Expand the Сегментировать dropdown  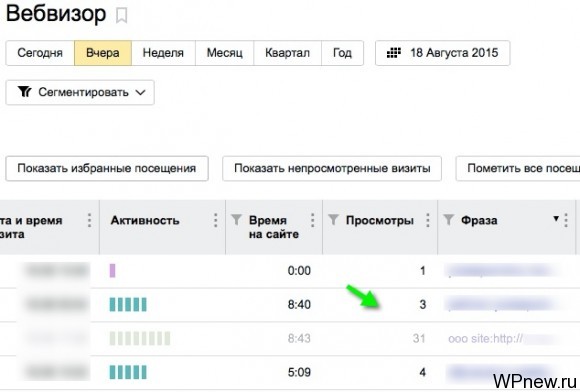[x=80, y=92]
